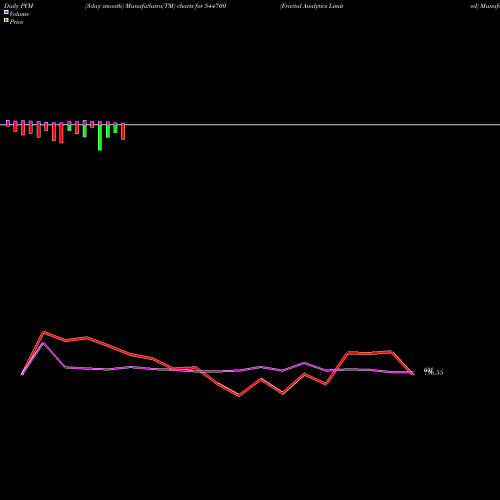This screenshot has height=500, width=500.
Task: Click the Price legend color swatch
Action: click(6, 20)
